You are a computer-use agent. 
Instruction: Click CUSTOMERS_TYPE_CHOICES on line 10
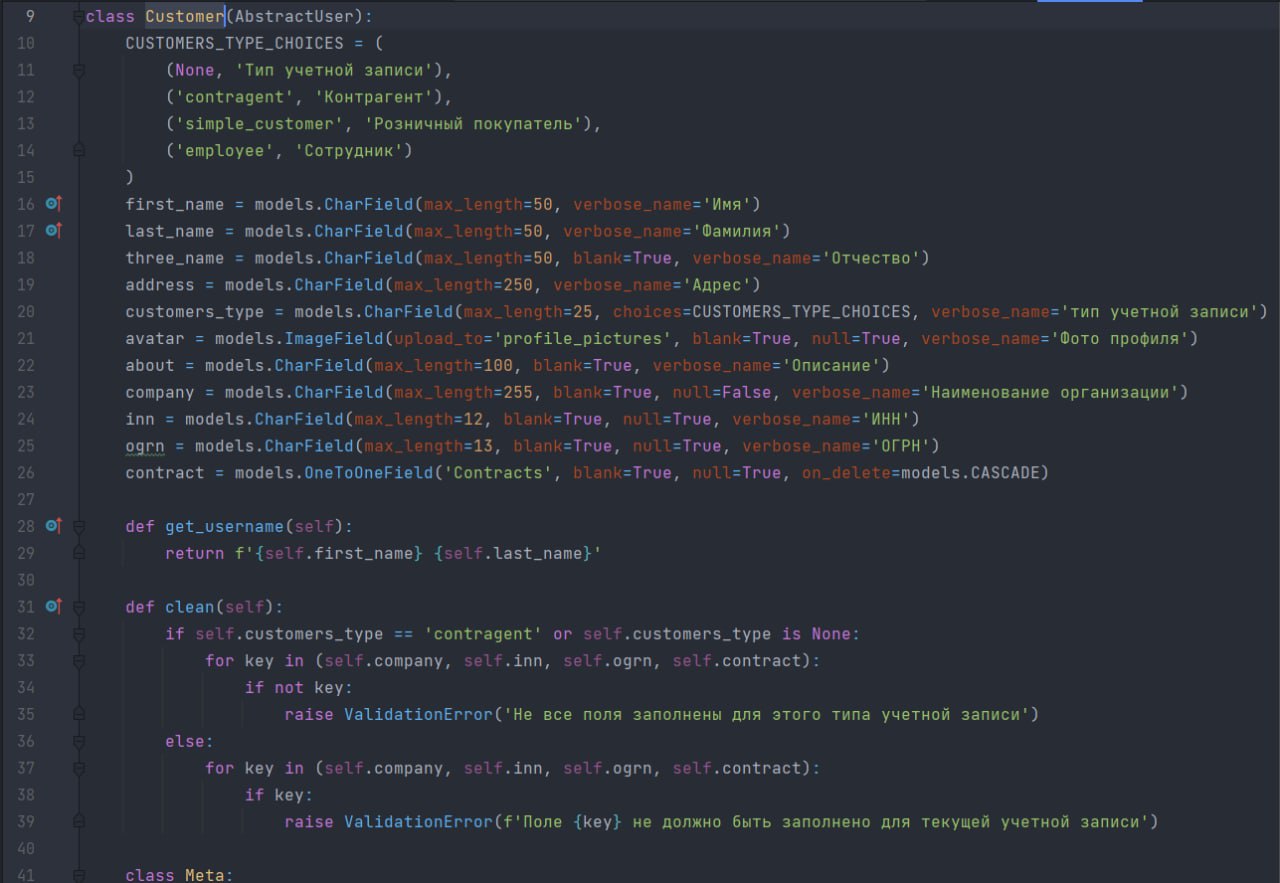pyautogui.click(x=234, y=43)
